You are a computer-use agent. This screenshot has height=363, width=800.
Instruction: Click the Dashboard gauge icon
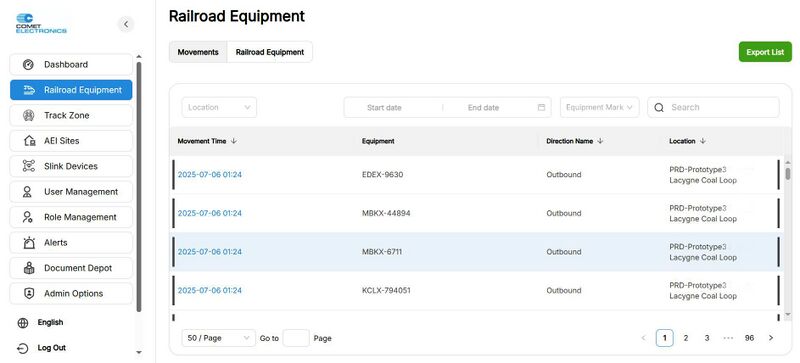29,65
